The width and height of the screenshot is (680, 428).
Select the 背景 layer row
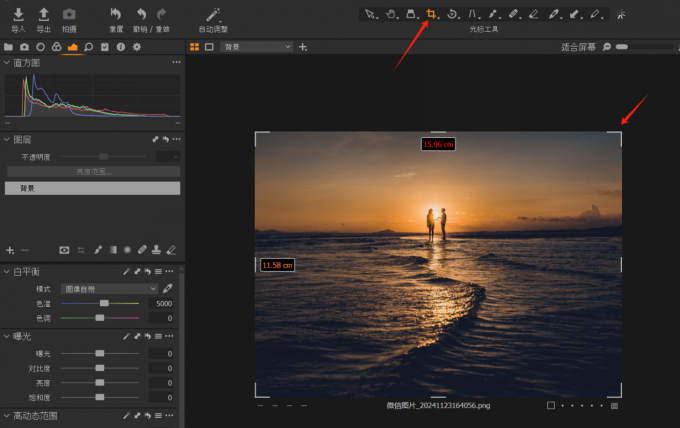[x=92, y=188]
